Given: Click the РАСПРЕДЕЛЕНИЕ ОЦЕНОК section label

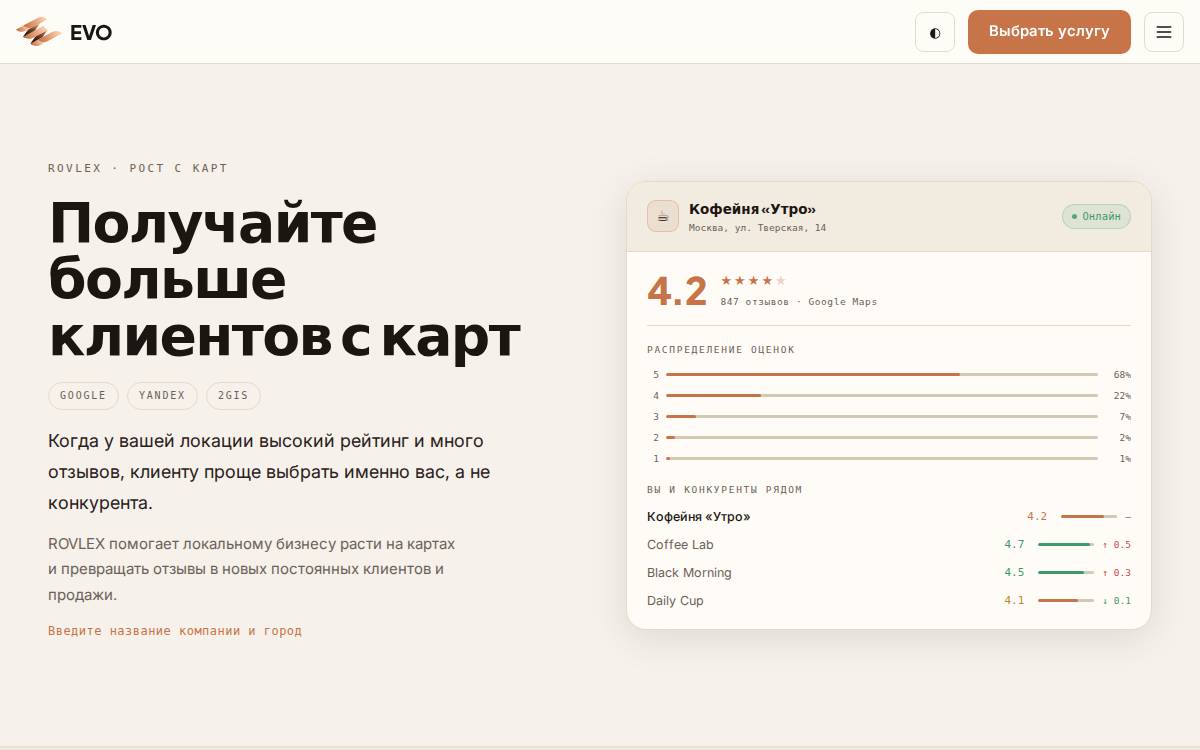Looking at the screenshot, I should tap(721, 350).
